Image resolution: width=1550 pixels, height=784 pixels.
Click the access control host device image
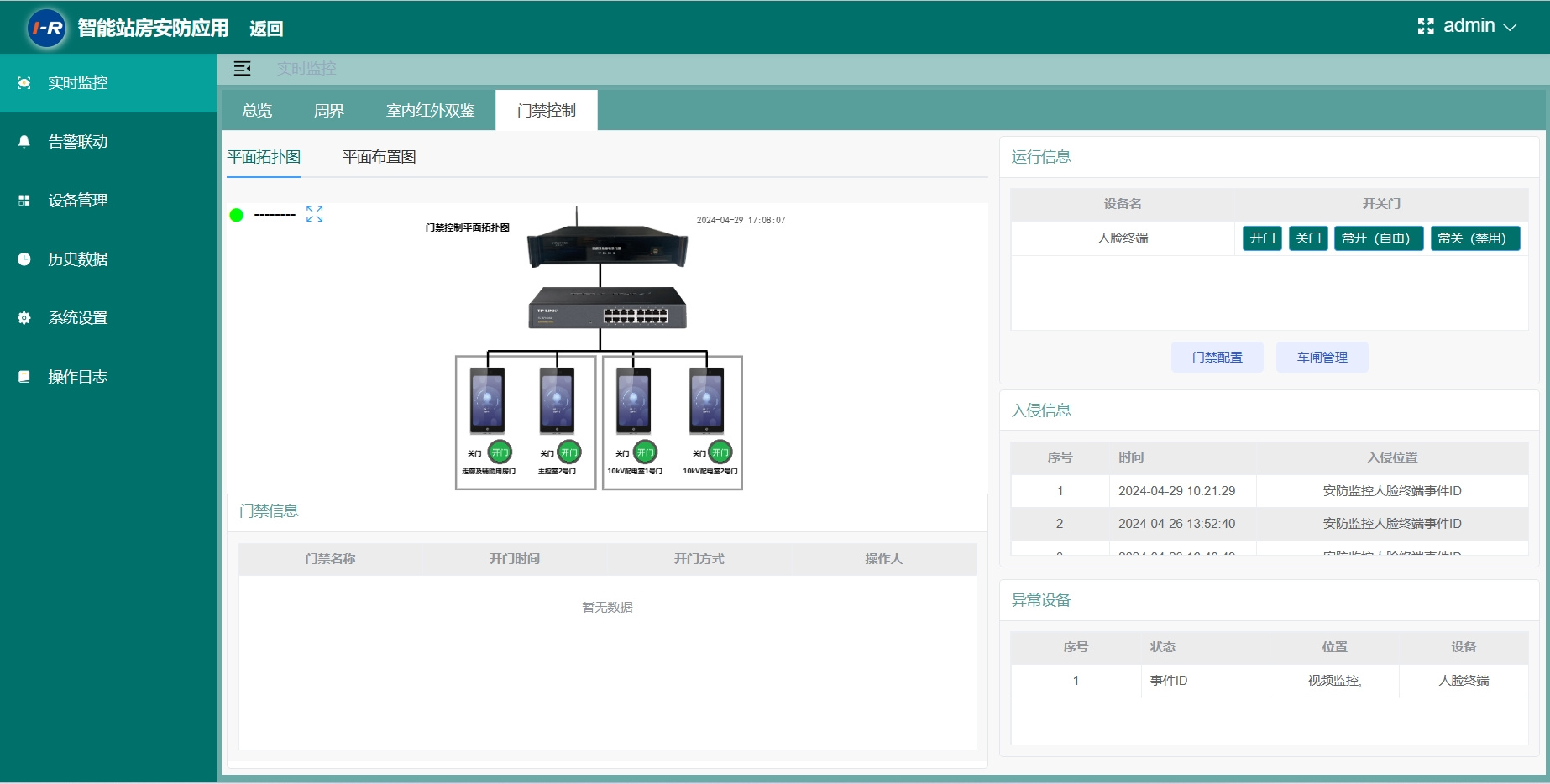pyautogui.click(x=607, y=246)
